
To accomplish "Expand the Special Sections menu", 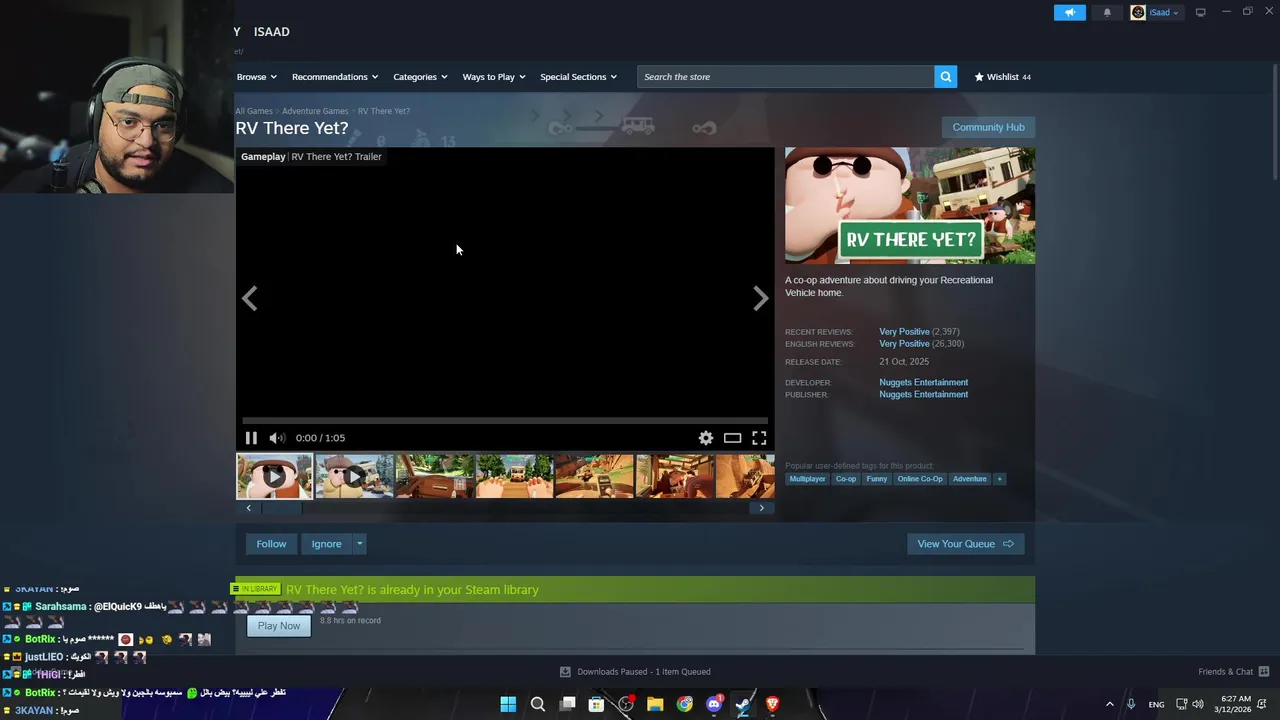I will pos(578,77).
